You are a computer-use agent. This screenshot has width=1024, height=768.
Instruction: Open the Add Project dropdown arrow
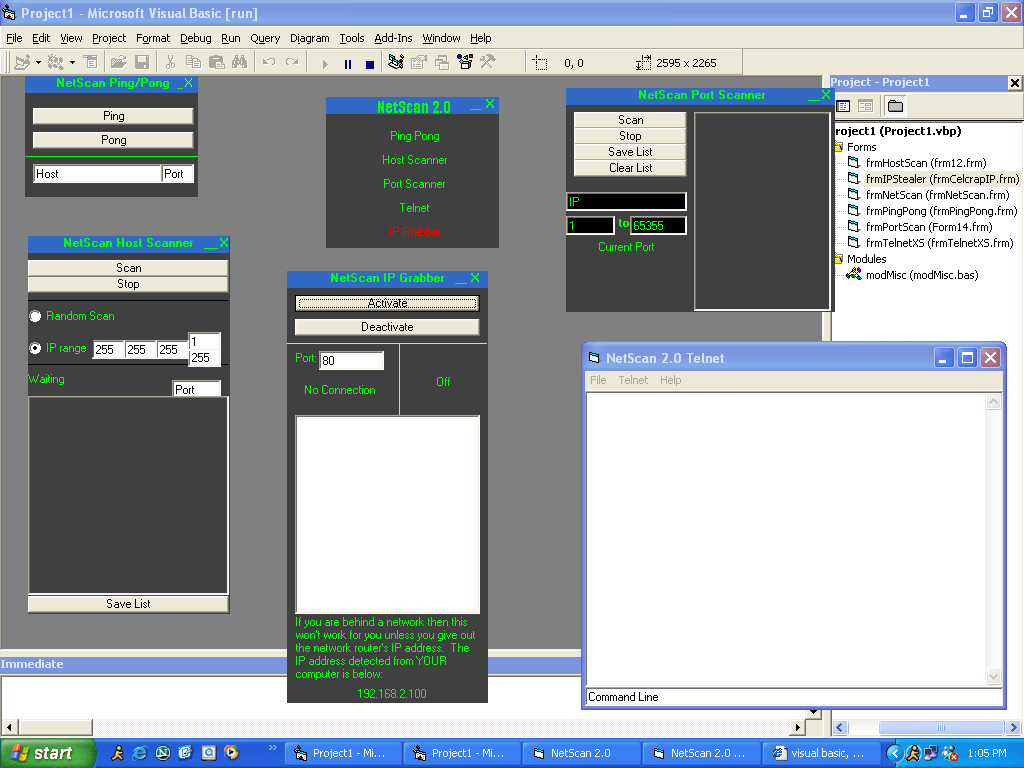click(x=36, y=63)
